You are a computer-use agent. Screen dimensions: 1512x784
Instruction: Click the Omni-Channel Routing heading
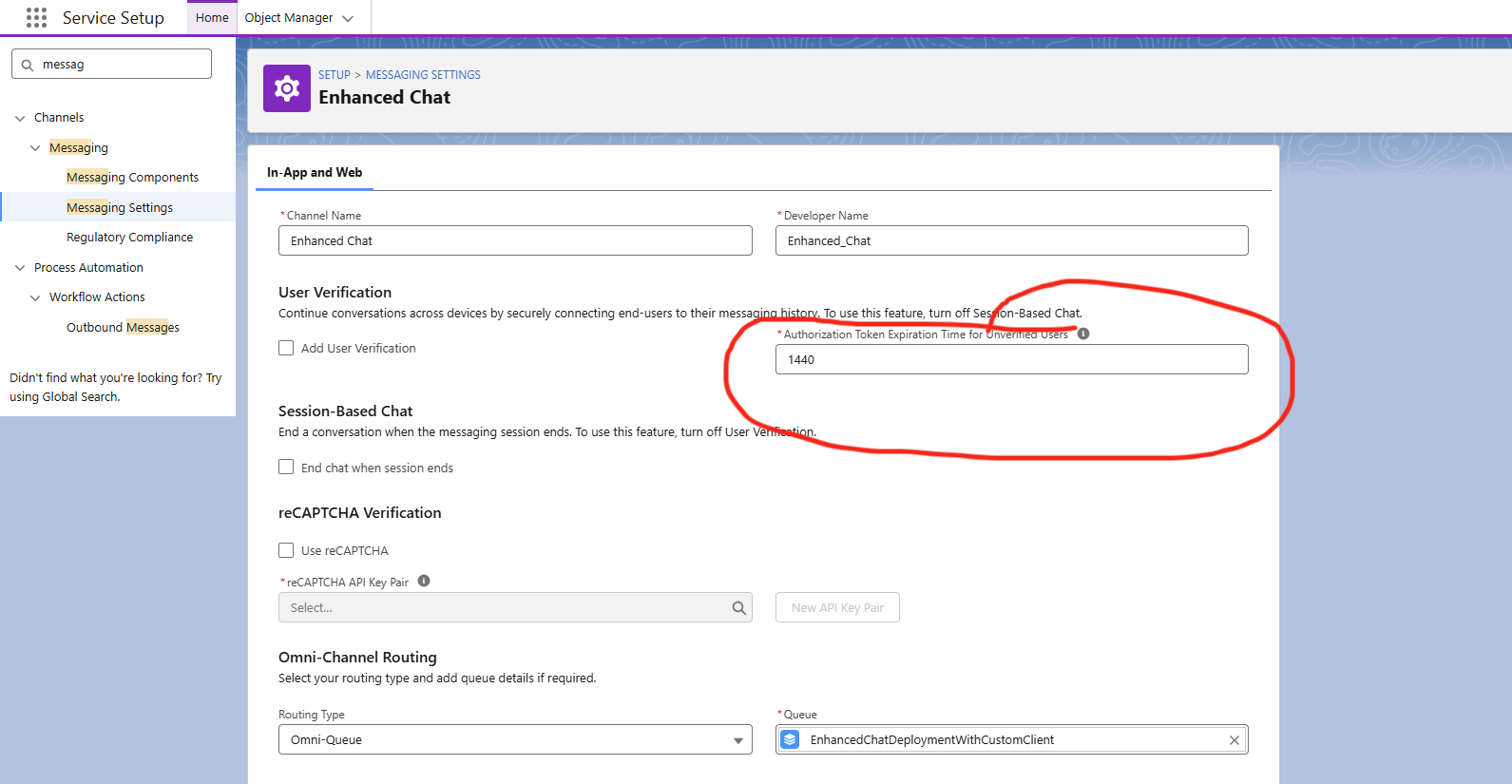[x=357, y=658]
